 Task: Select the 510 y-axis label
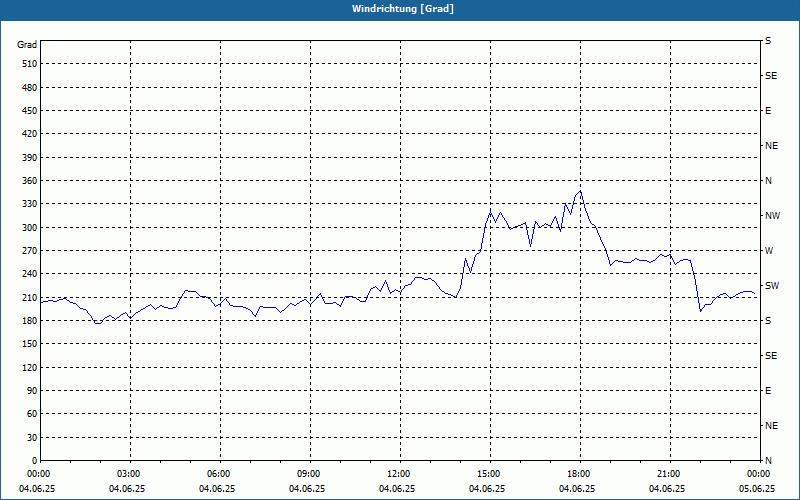(30, 64)
